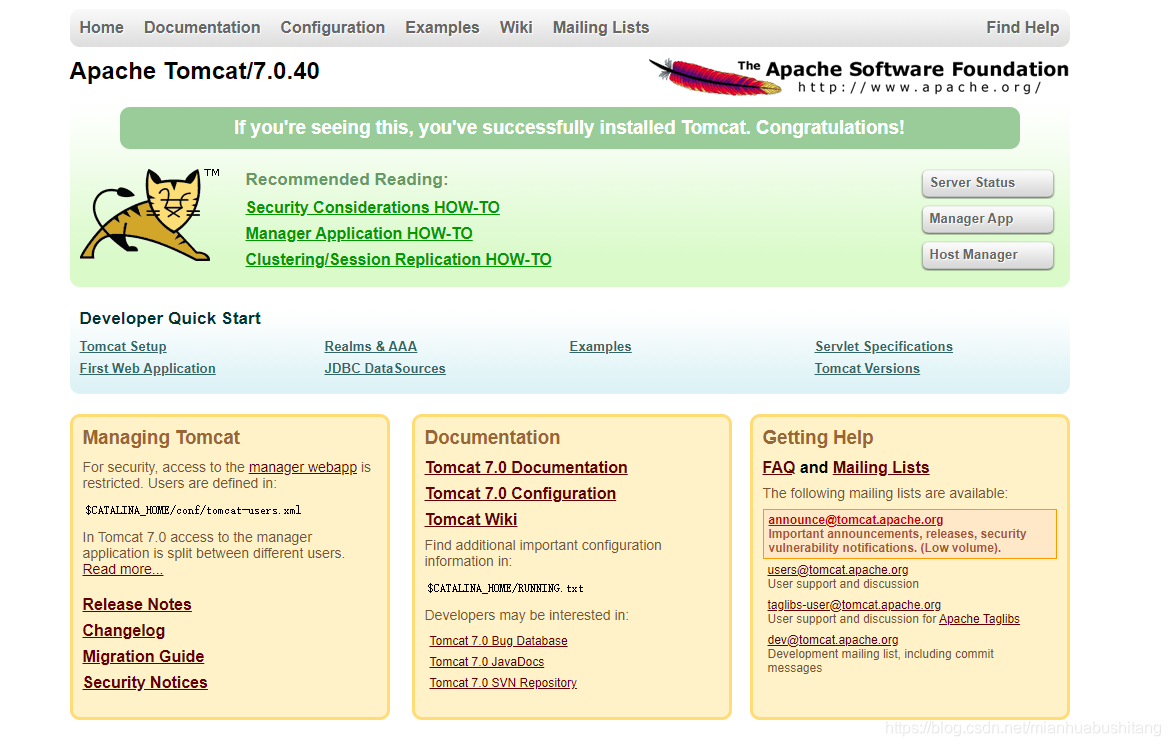Go to Configuration in the nav bar
1170x746 pixels.
tap(333, 28)
